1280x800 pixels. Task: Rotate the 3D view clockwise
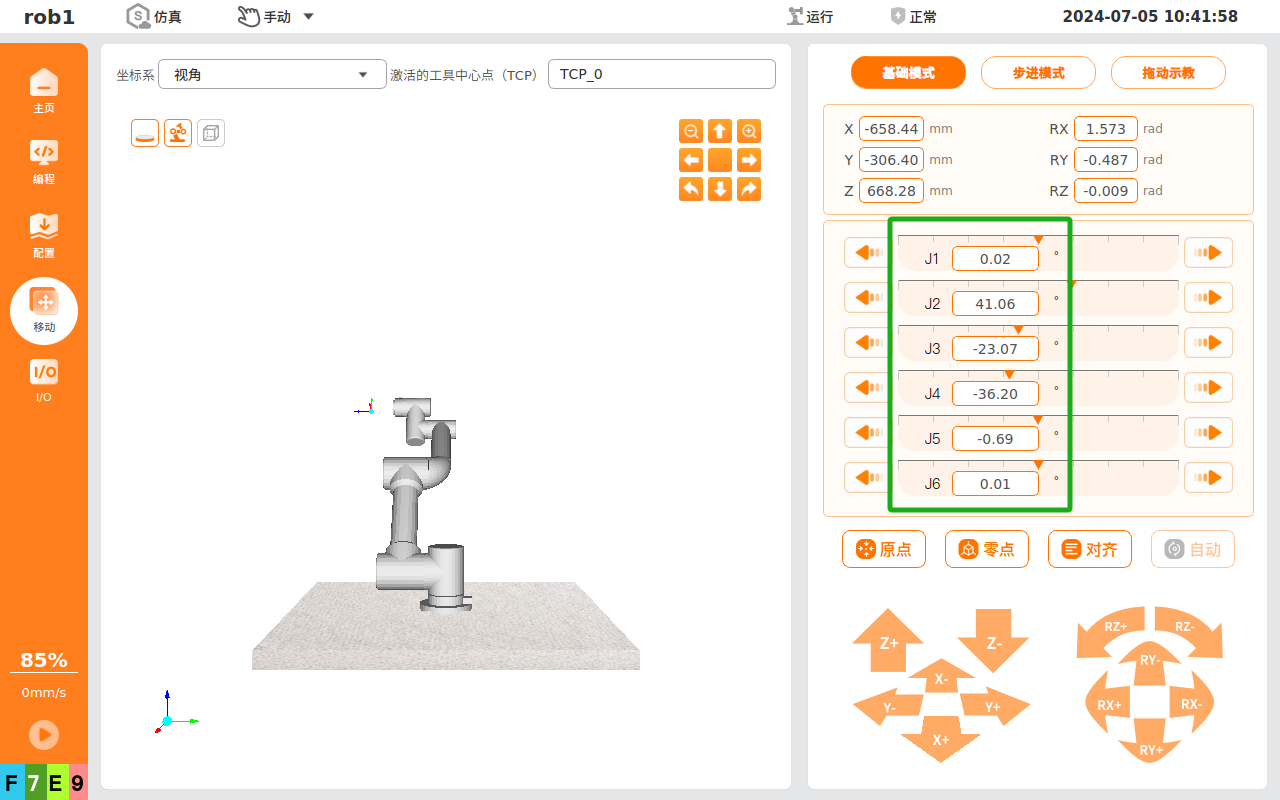749,189
